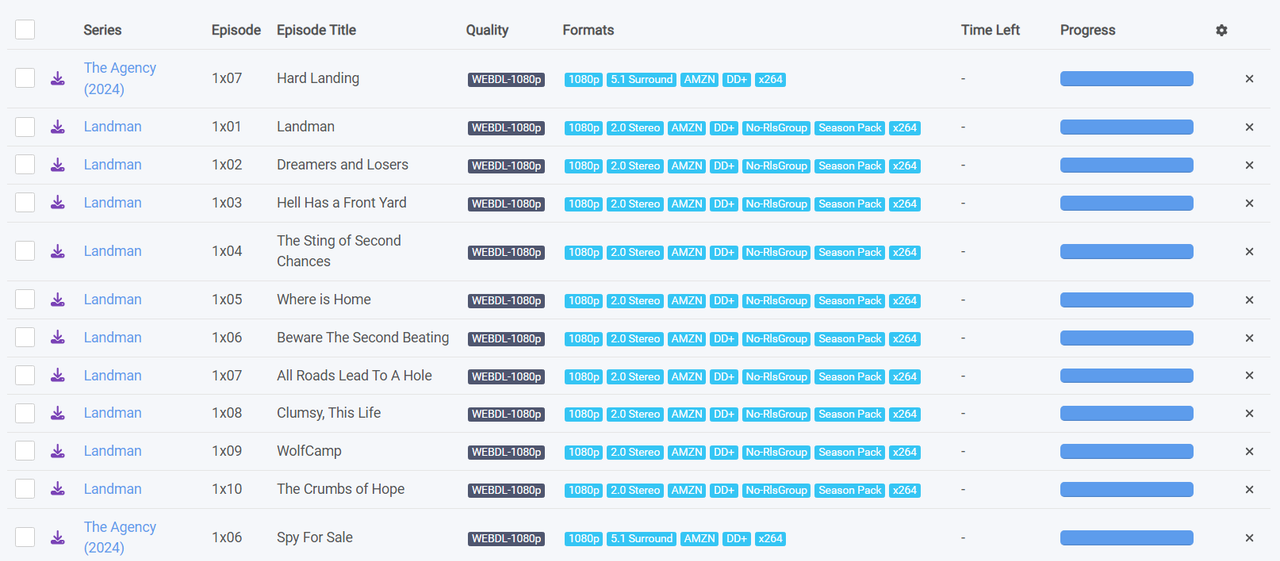1280x561 pixels.
Task: Click download icon for The Crumbs of Hope
Action: click(58, 489)
